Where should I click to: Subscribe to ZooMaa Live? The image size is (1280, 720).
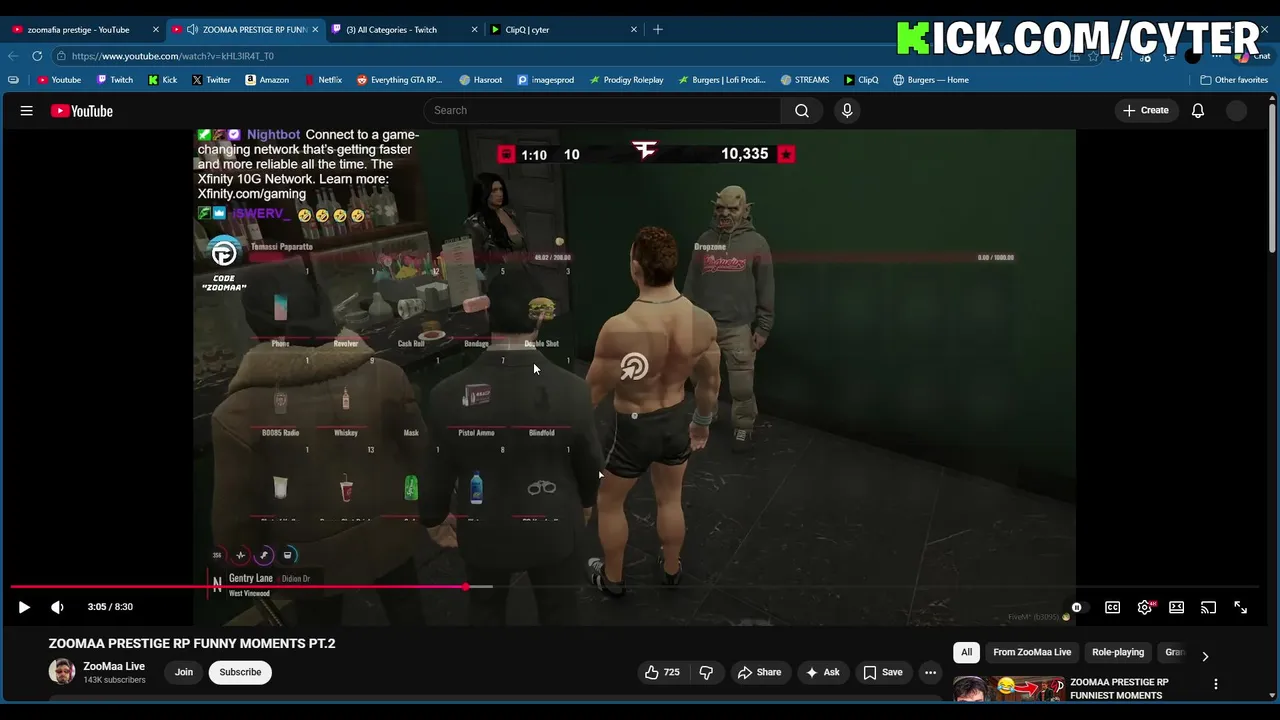[240, 672]
